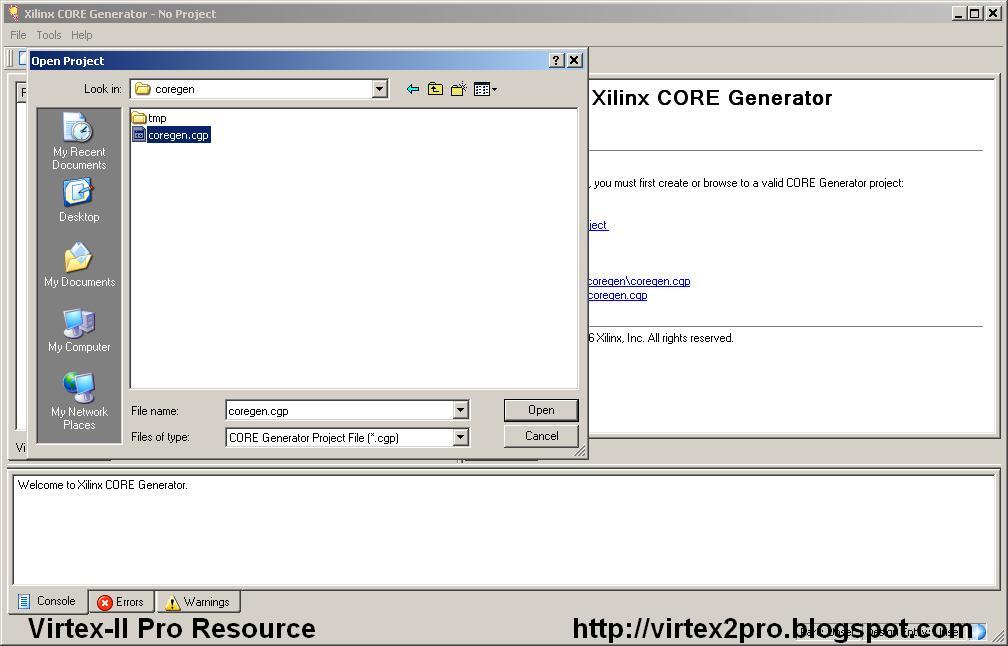1008x646 pixels.
Task: Click the dialog Help question mark button
Action: [557, 60]
